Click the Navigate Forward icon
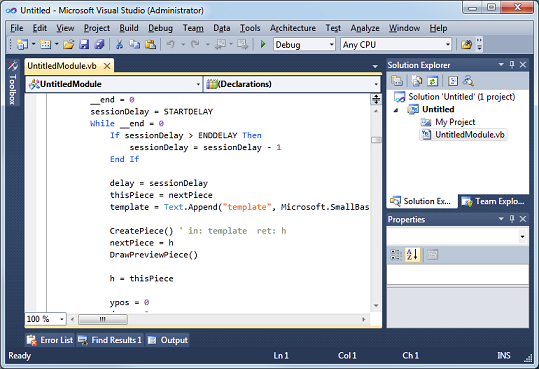This screenshot has width=539, height=369. (242, 44)
